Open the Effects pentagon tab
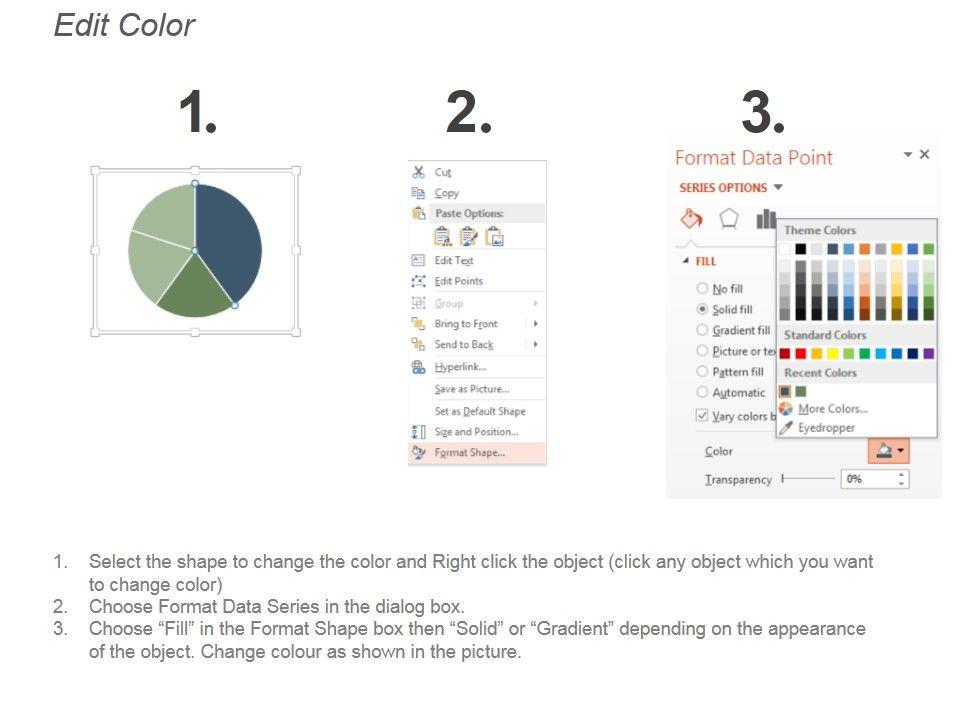The height and width of the screenshot is (720, 960). pyautogui.click(x=729, y=218)
